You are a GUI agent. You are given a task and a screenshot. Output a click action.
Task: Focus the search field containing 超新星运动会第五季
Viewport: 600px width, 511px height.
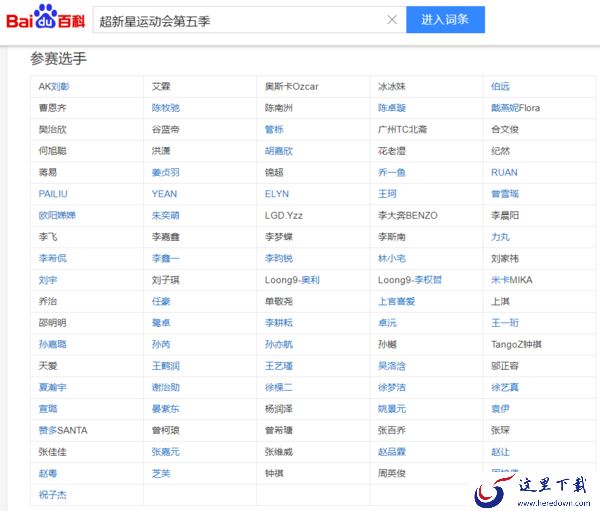tap(249, 20)
